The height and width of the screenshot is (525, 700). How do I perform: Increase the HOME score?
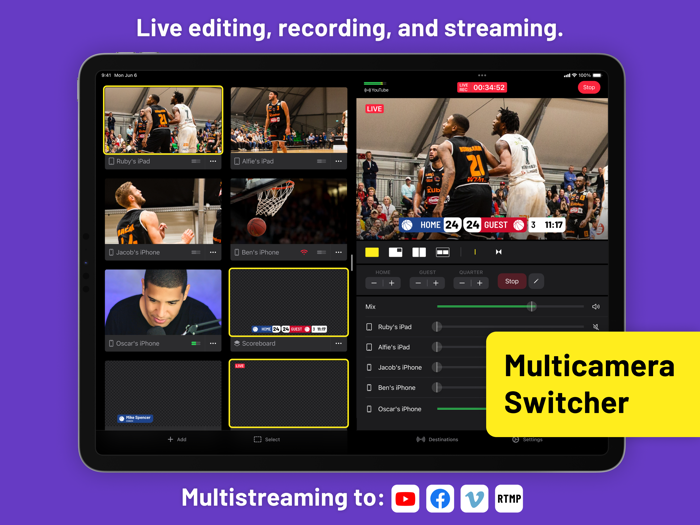pyautogui.click(x=392, y=283)
